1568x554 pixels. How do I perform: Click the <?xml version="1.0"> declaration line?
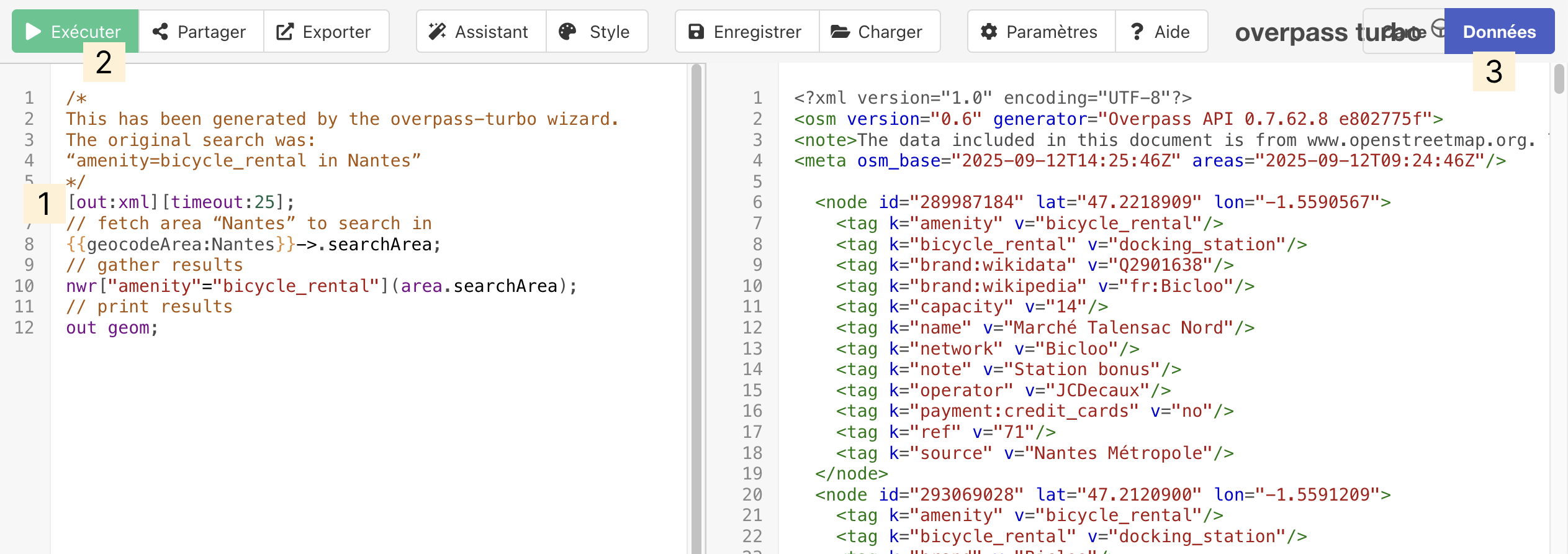coord(993,98)
